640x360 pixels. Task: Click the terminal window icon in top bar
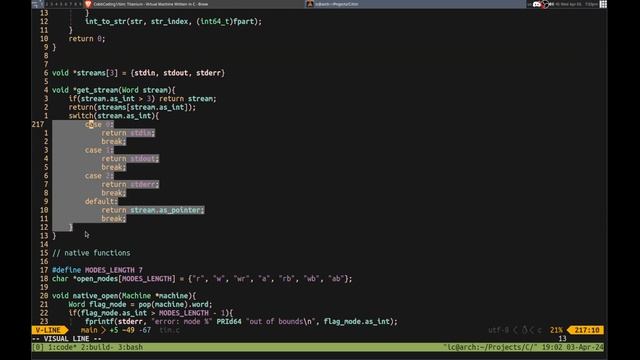(310, 4)
